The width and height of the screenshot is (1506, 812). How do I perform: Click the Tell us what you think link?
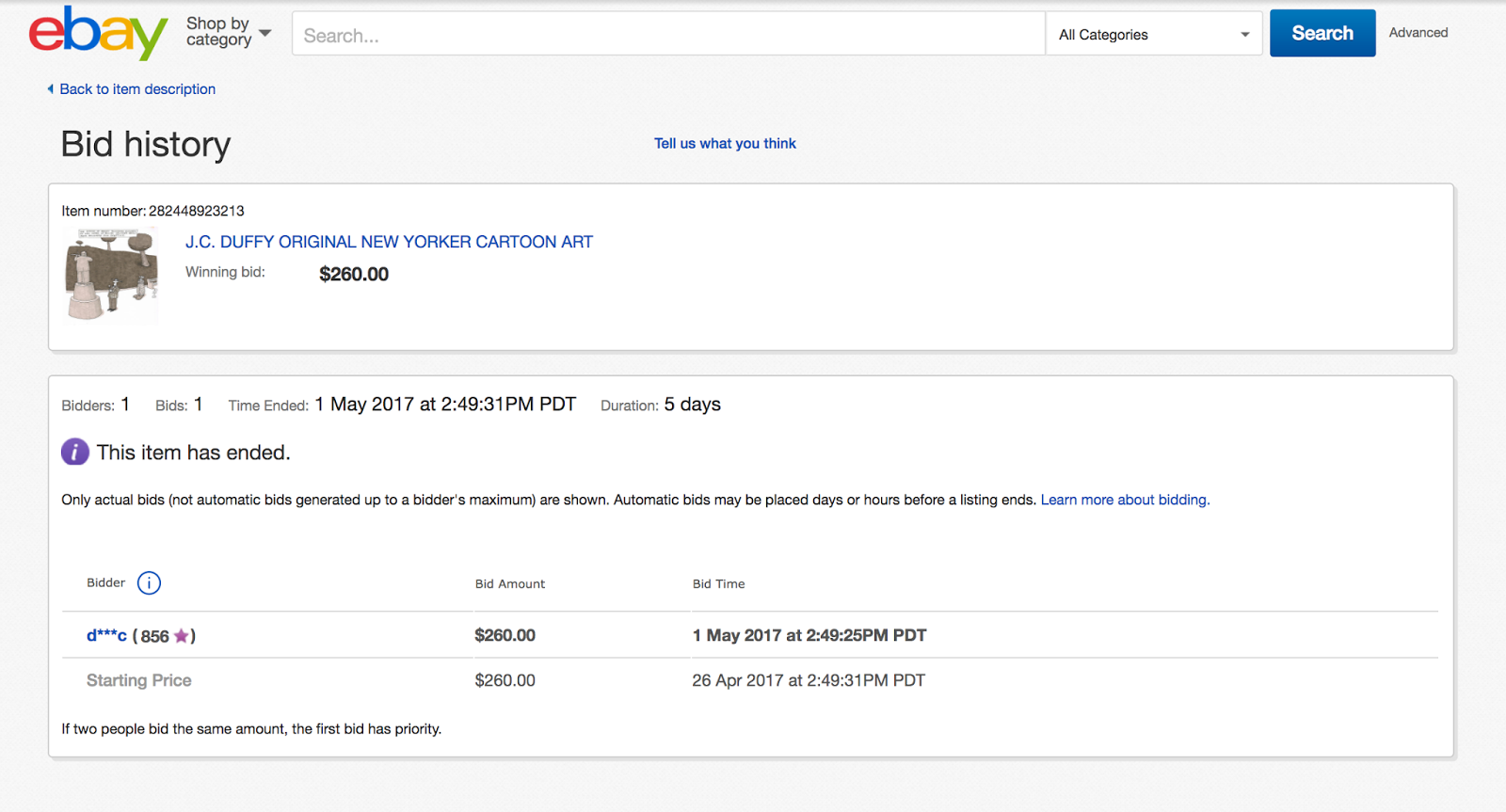(725, 144)
